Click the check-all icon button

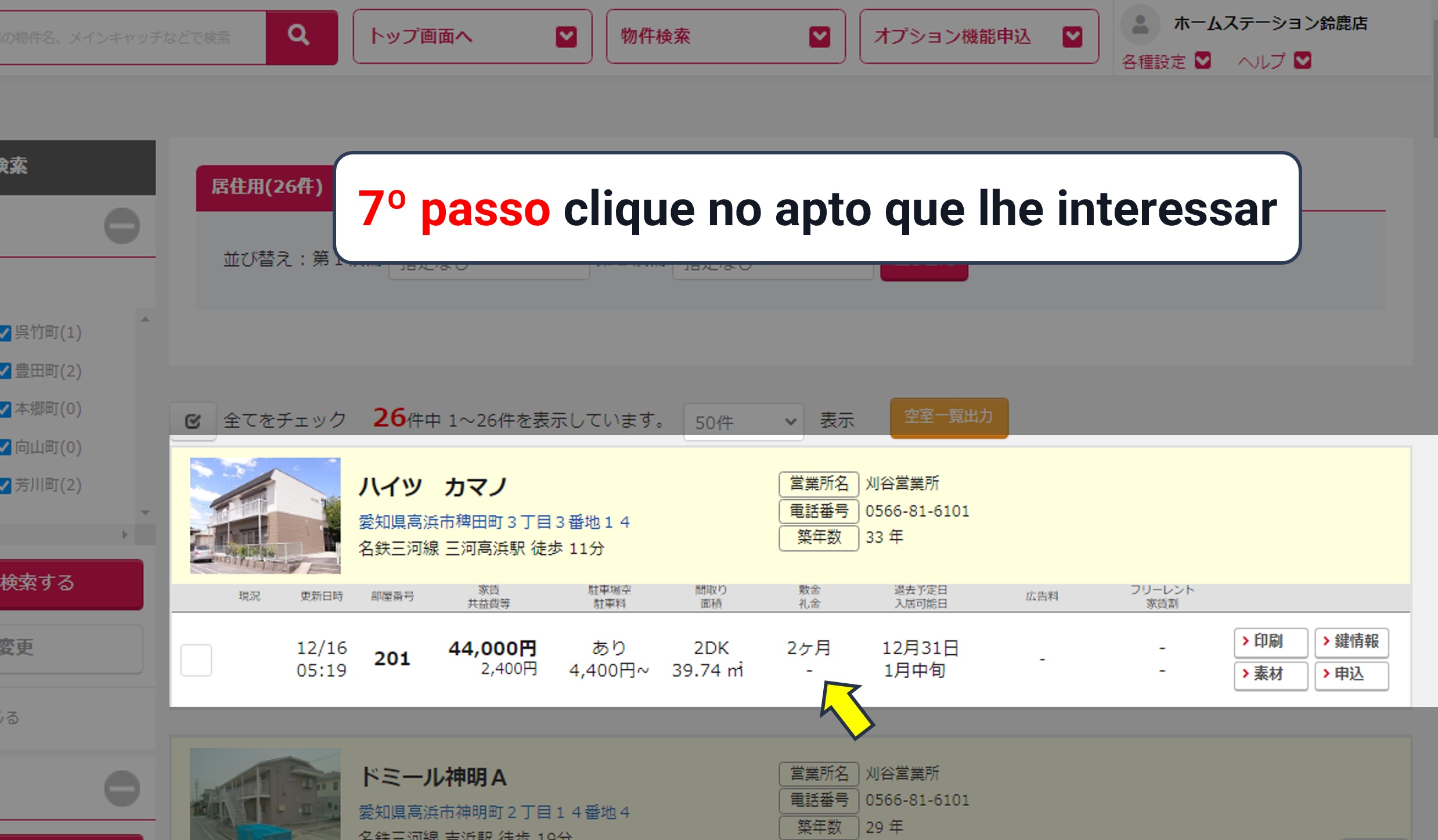pyautogui.click(x=193, y=421)
